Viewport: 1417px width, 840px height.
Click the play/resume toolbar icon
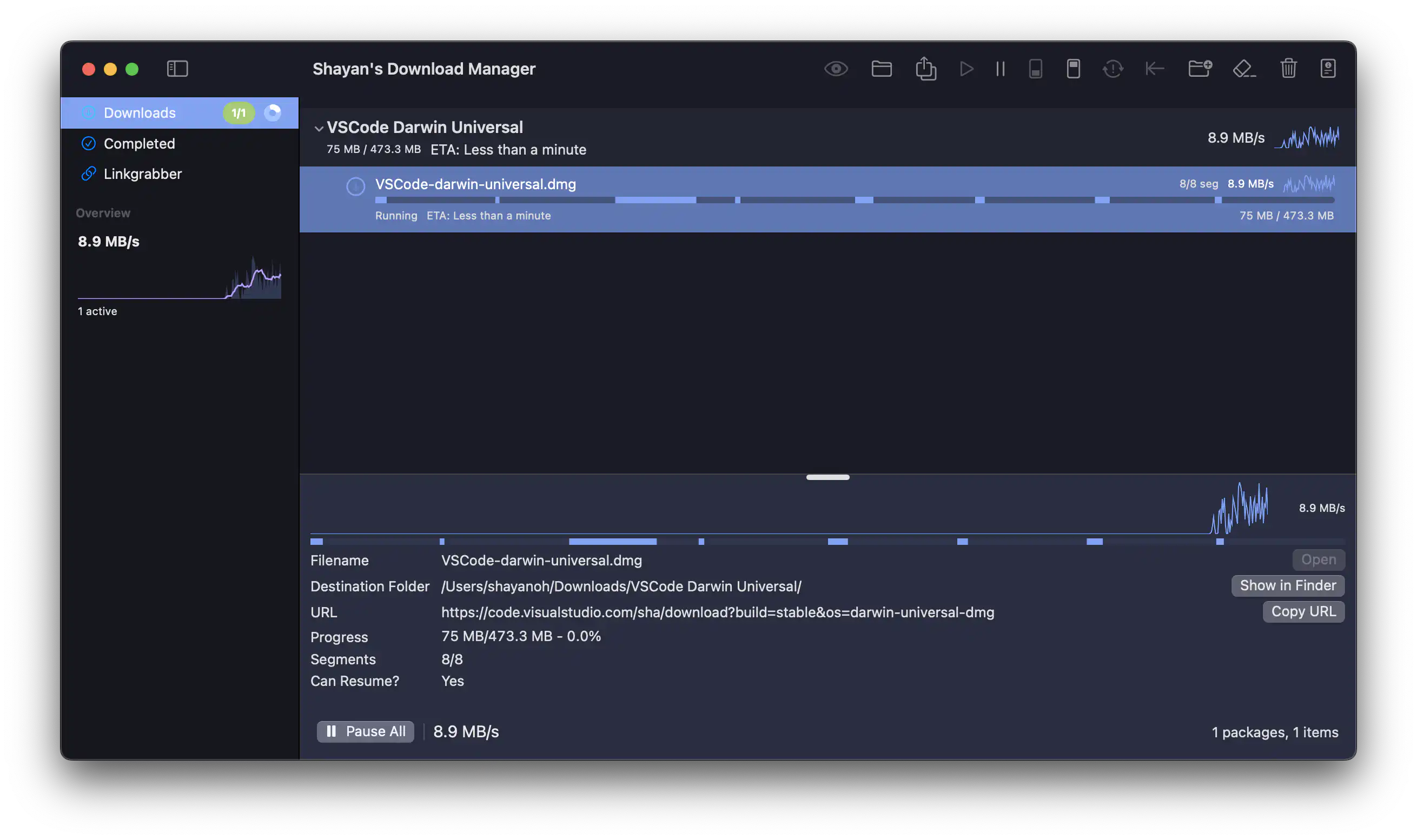coord(967,69)
